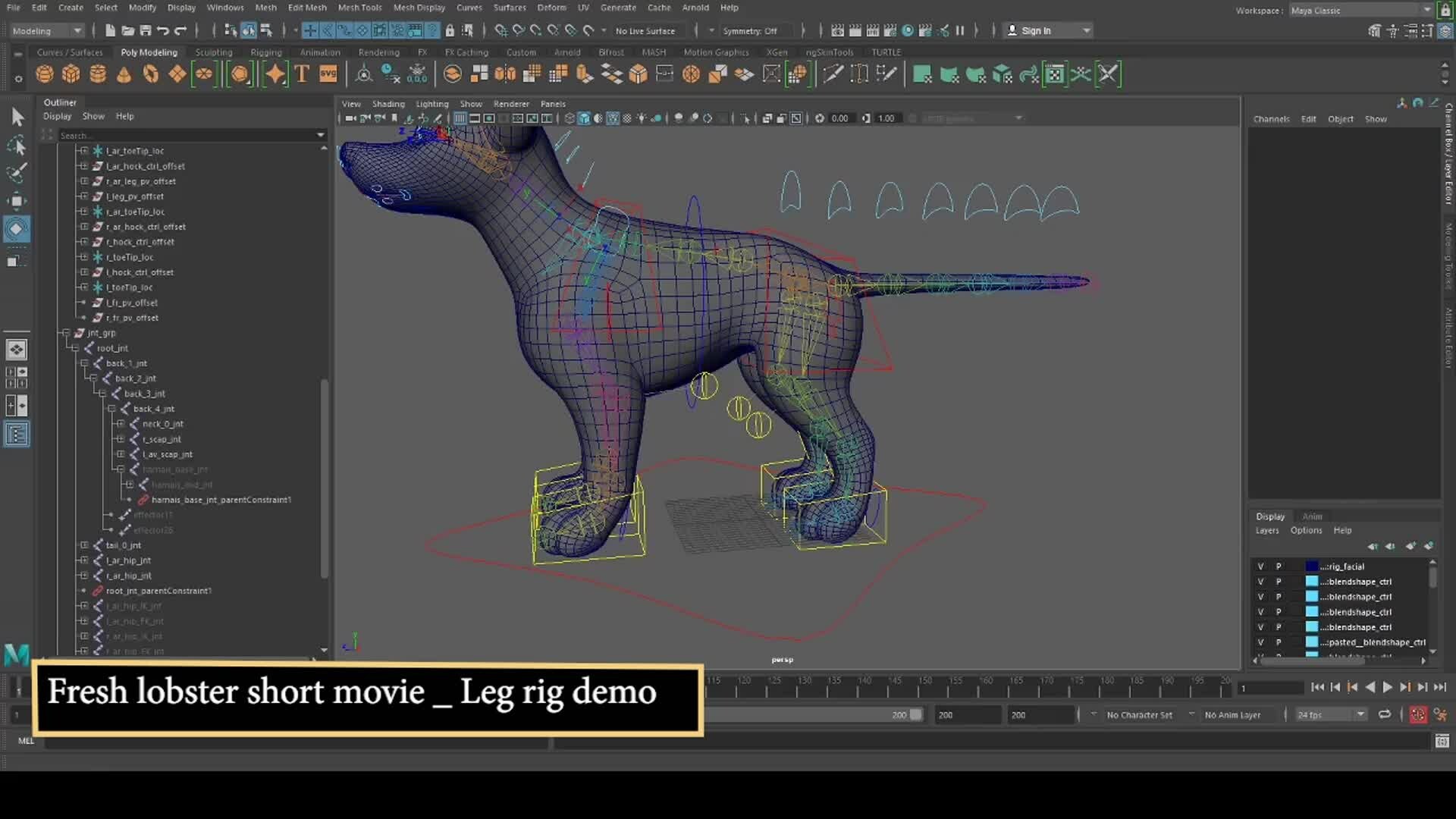Hide the rig_facial layer by clicking its V toggle
The image size is (1456, 819).
pyautogui.click(x=1260, y=566)
